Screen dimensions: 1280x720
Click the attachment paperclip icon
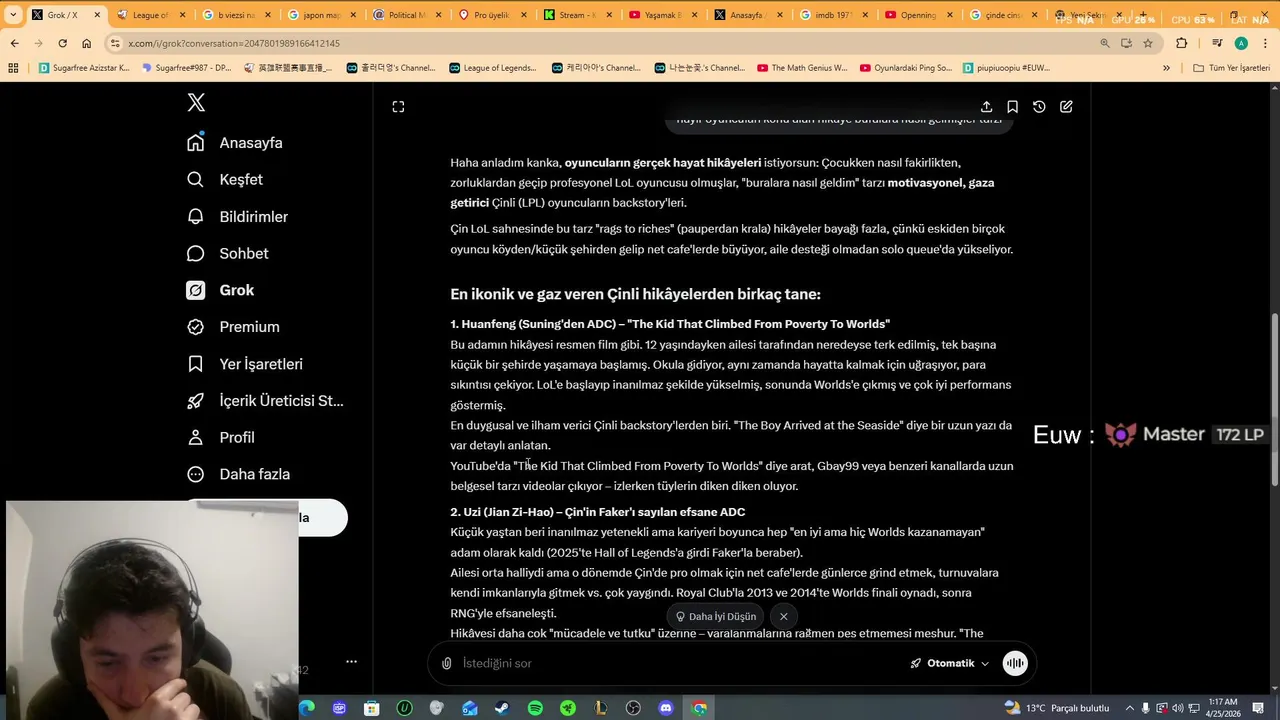tap(447, 664)
